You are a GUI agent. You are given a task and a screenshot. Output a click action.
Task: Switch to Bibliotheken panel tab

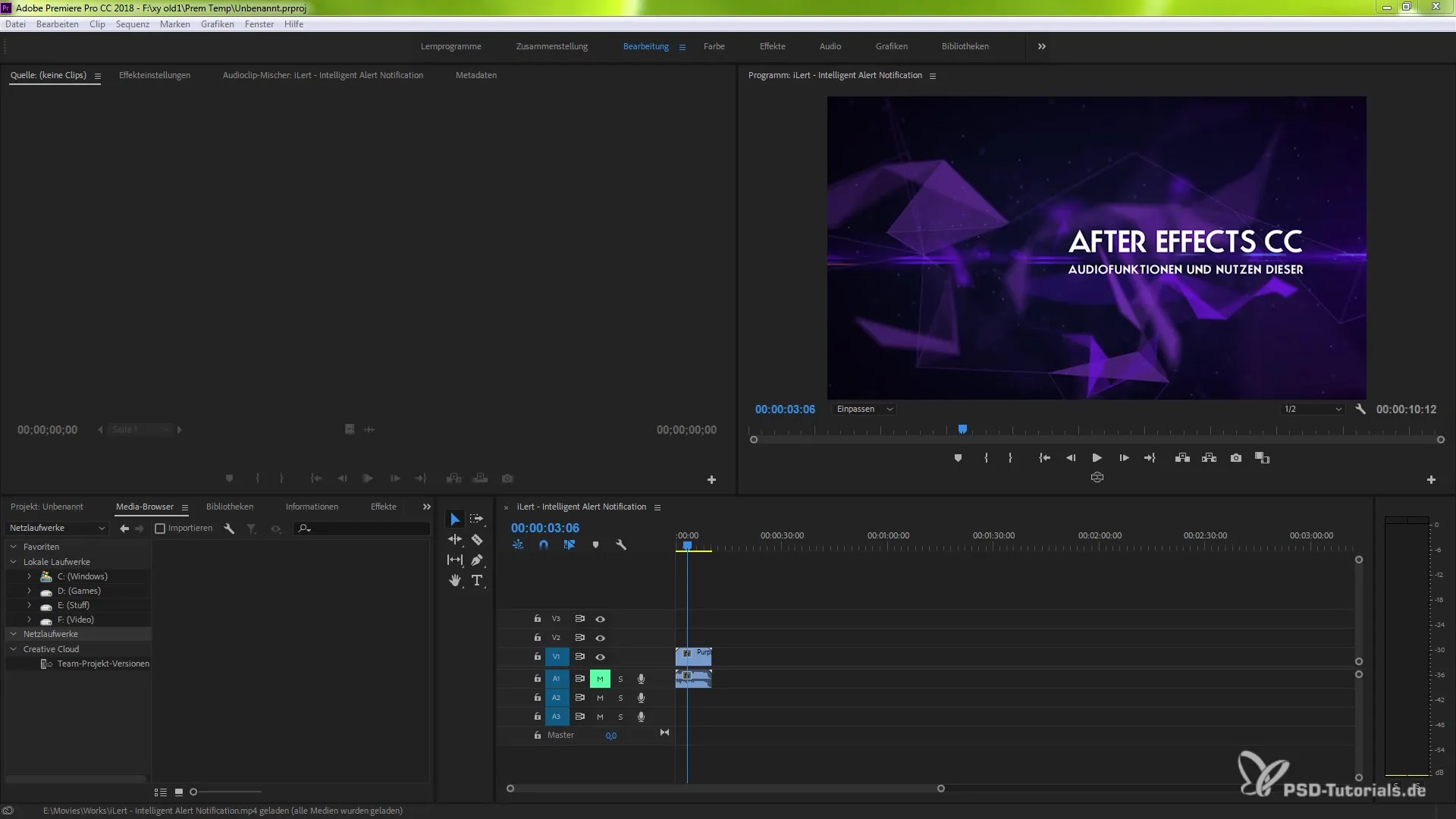click(x=230, y=507)
